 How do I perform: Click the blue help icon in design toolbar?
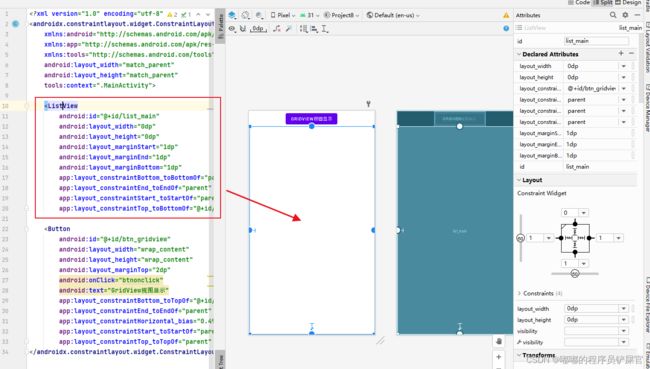(506, 28)
